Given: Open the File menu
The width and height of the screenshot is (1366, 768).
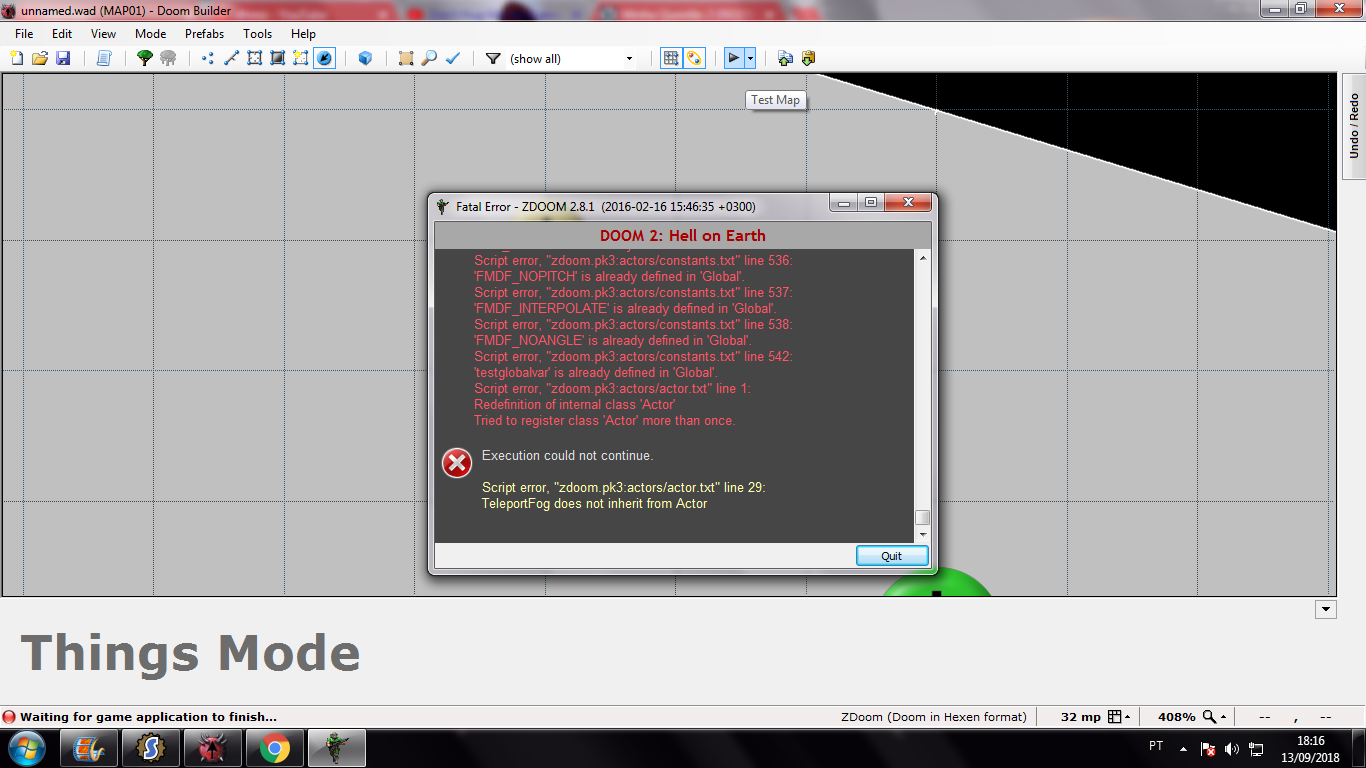Looking at the screenshot, I should pos(24,33).
